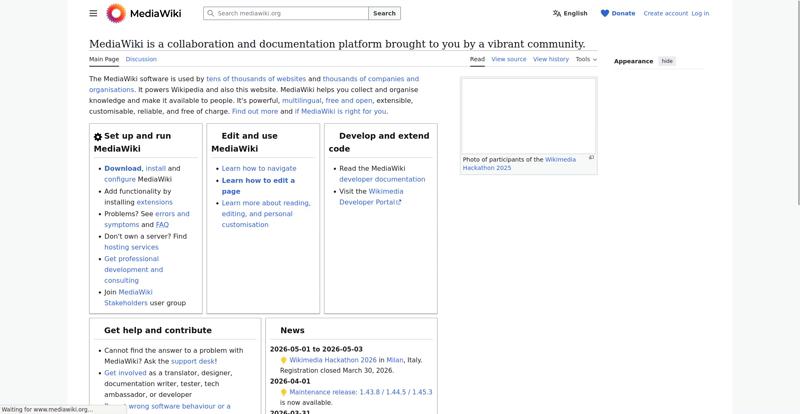Open the hamburger main menu
Viewport: 800px width, 414px height.
tap(93, 13)
